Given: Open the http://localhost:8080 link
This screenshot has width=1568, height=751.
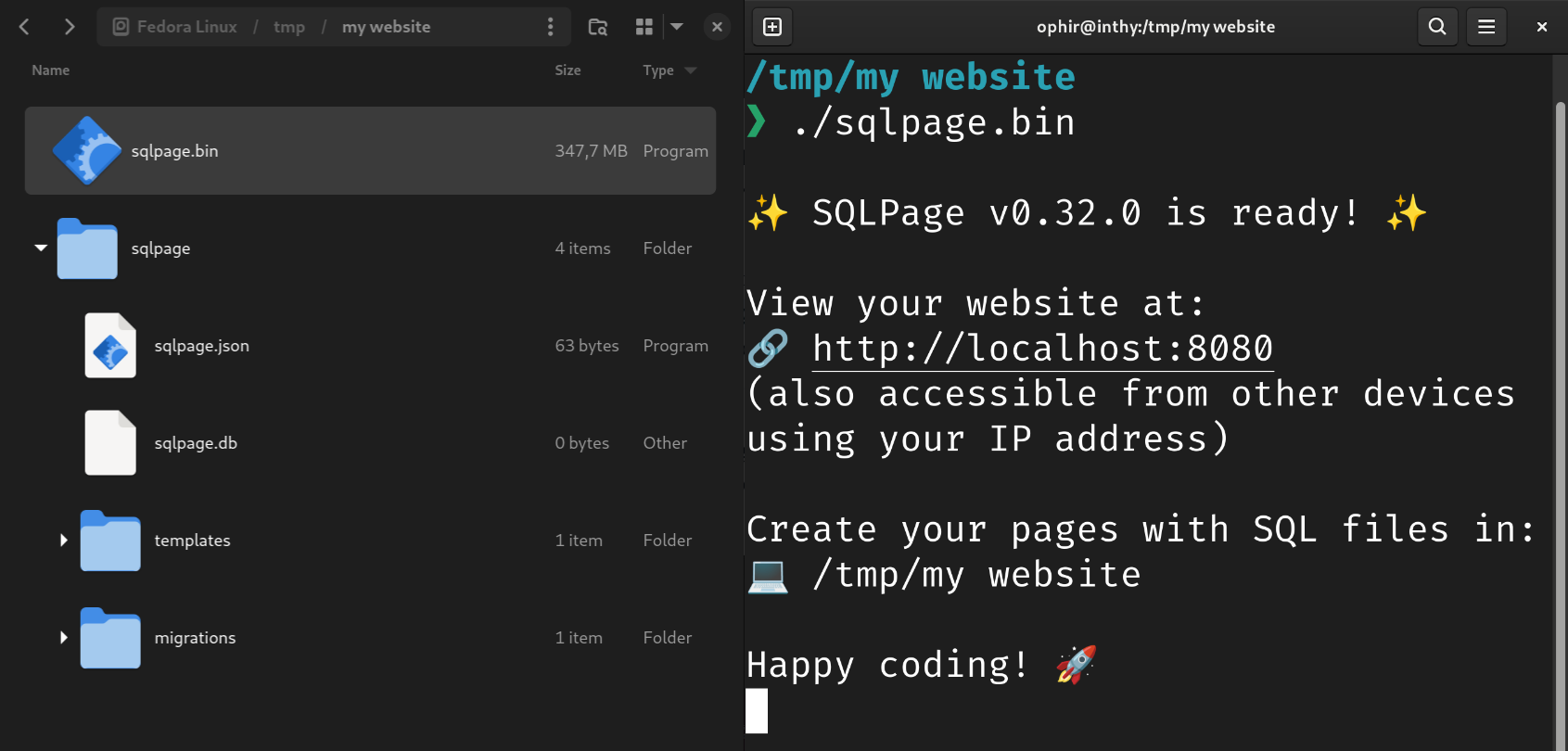Looking at the screenshot, I should 1042,349.
